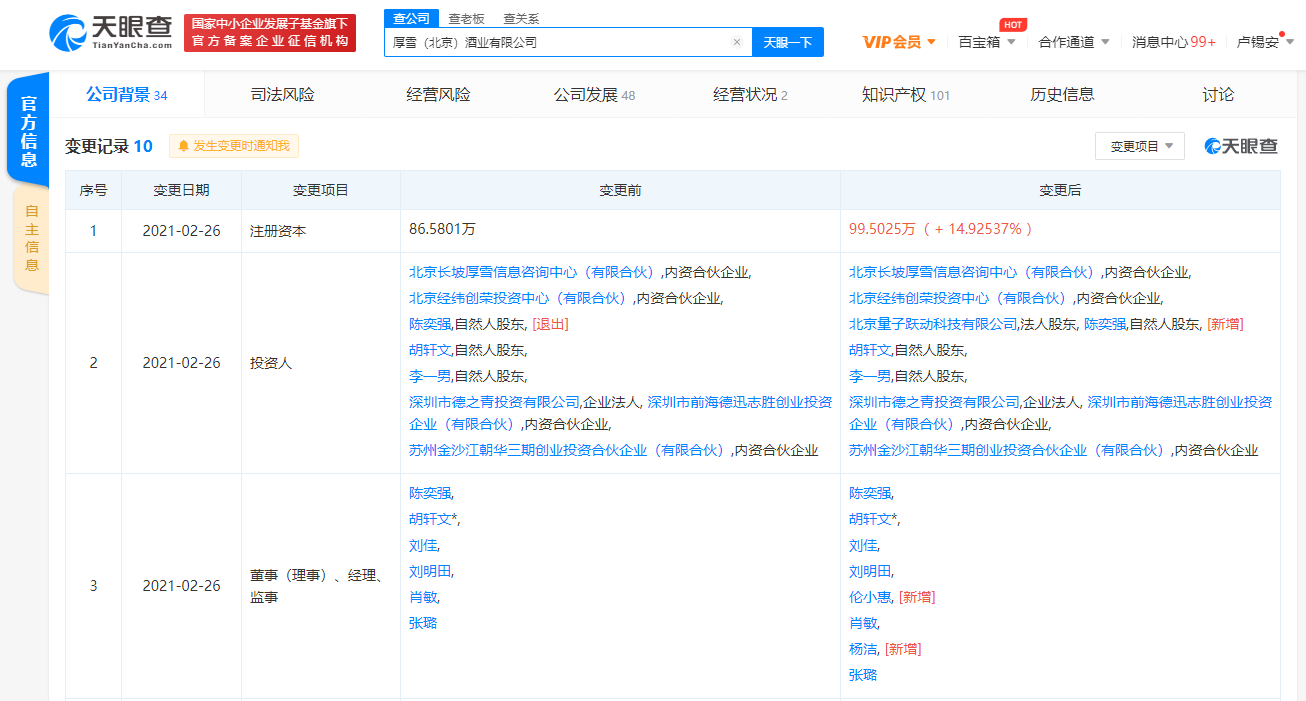Open the 知识产权 tab

[x=906, y=95]
